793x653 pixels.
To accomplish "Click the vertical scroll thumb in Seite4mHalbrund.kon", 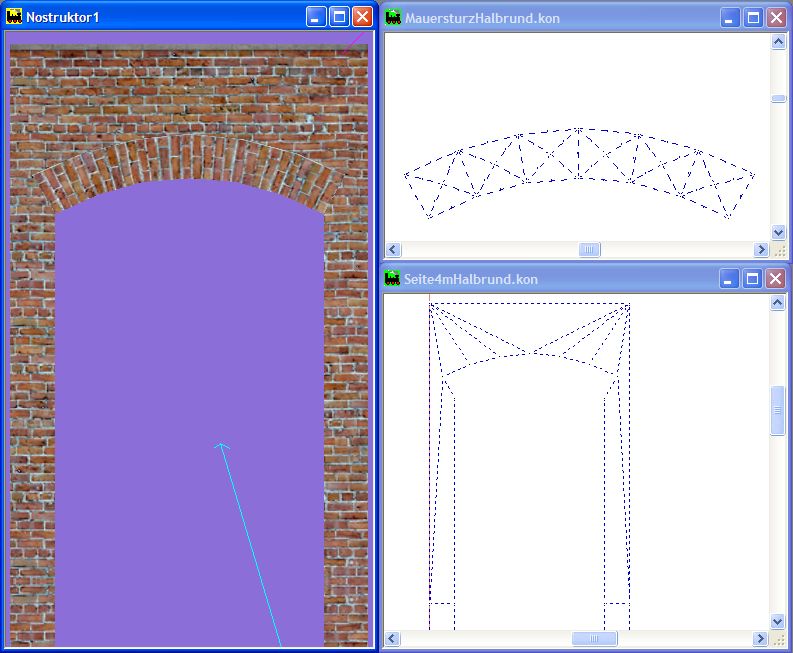I will [778, 410].
